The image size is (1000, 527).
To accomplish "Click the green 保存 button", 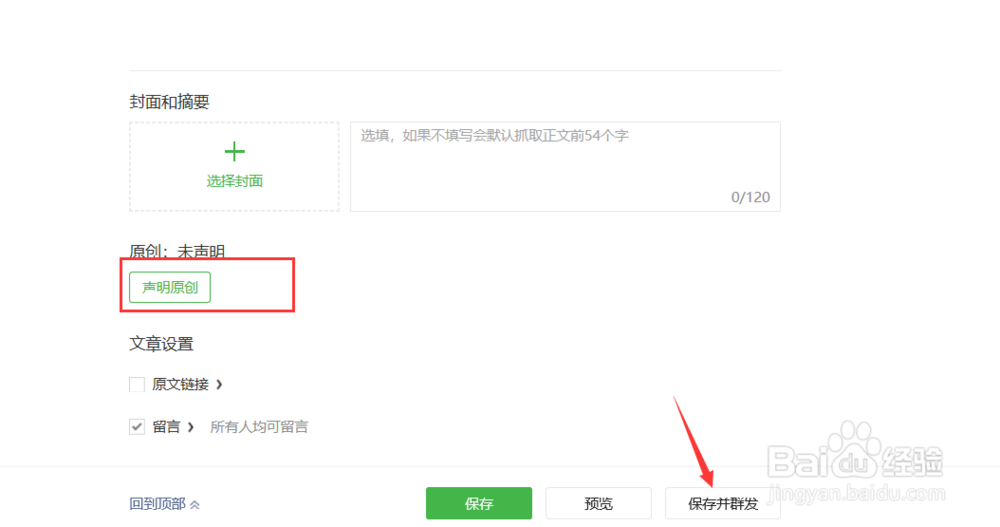I will click(x=479, y=503).
